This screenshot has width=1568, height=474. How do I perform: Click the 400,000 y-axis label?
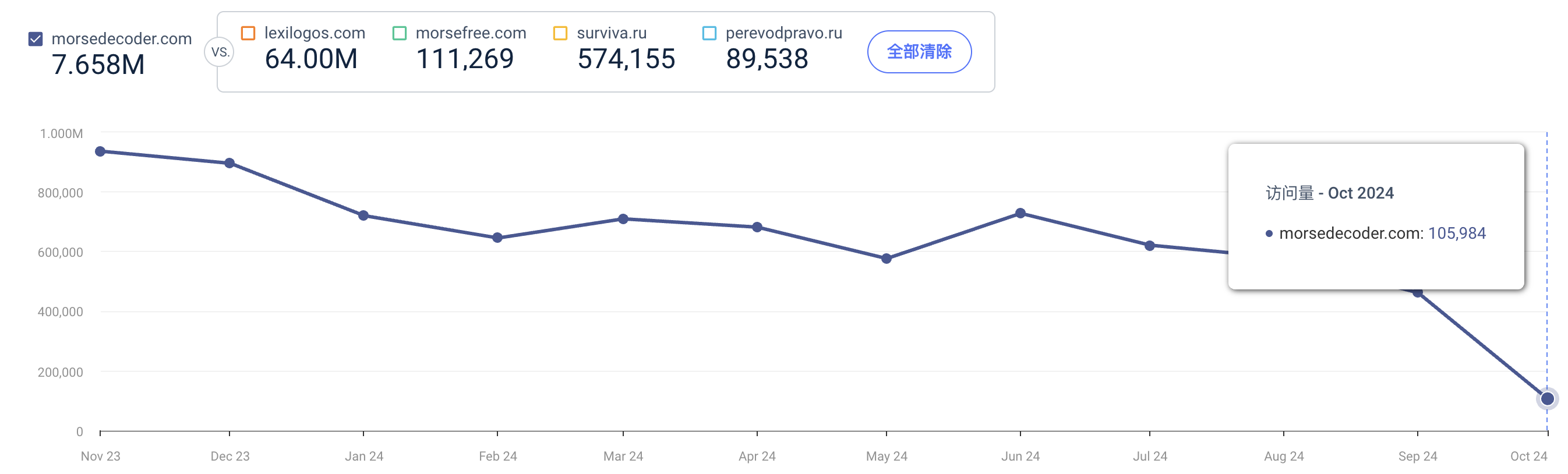[x=60, y=312]
